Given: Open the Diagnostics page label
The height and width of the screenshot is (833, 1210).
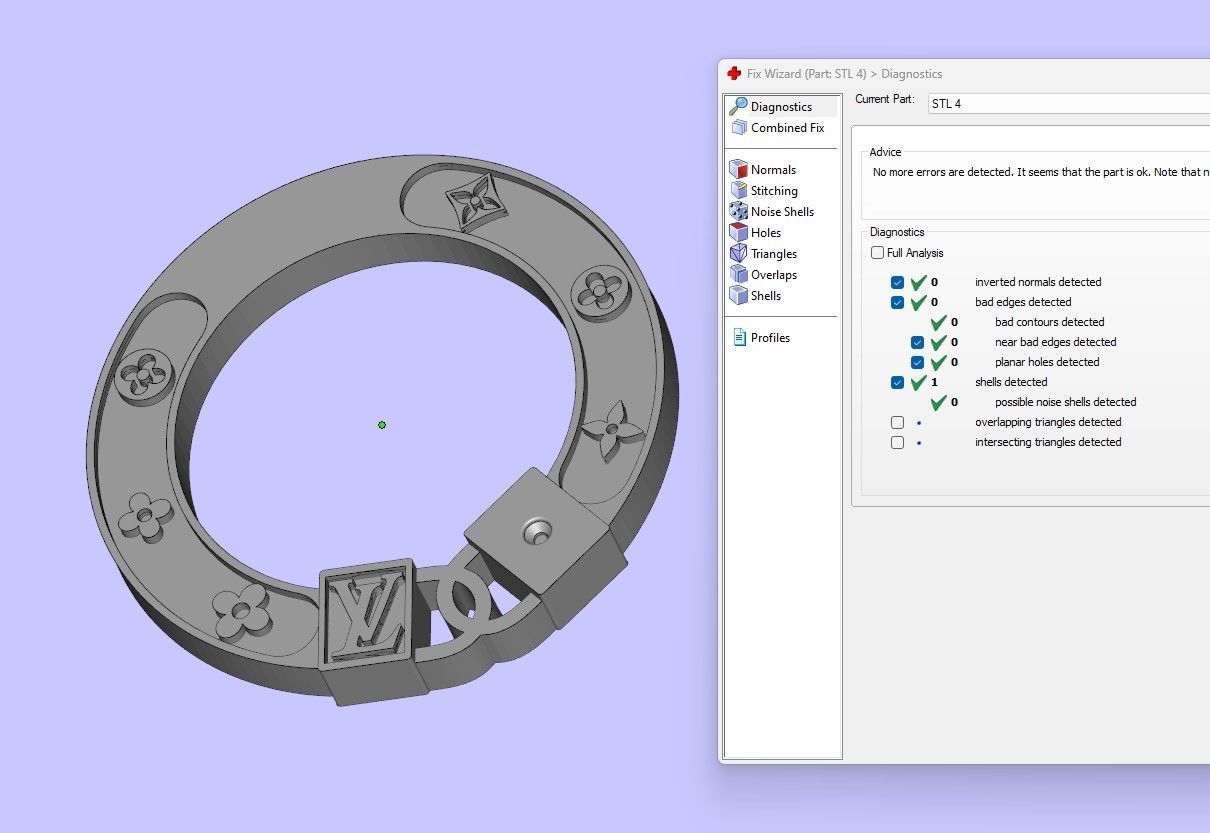Looking at the screenshot, I should 781,107.
